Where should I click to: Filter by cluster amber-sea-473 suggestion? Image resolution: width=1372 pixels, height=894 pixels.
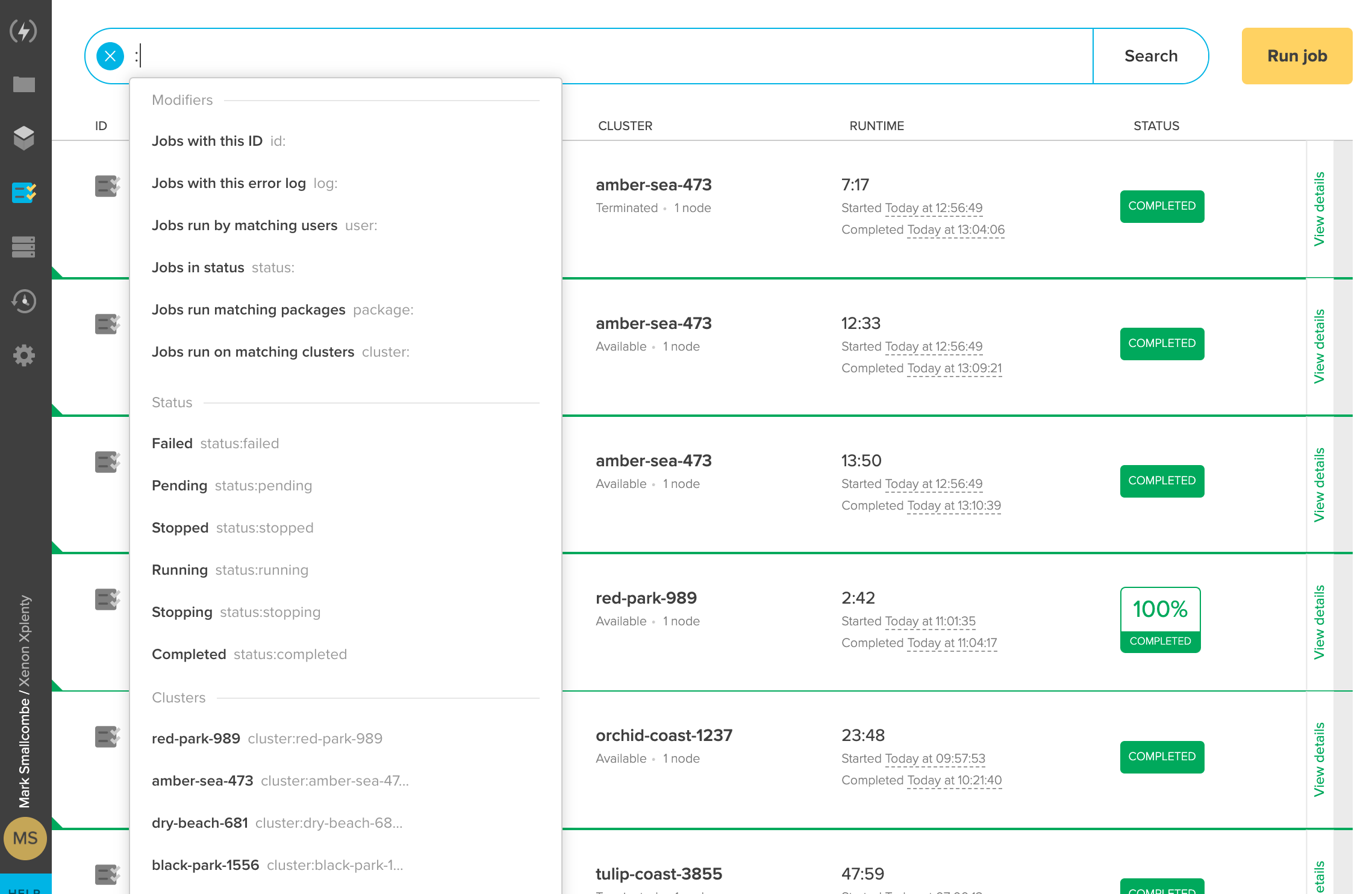pyautogui.click(x=346, y=781)
